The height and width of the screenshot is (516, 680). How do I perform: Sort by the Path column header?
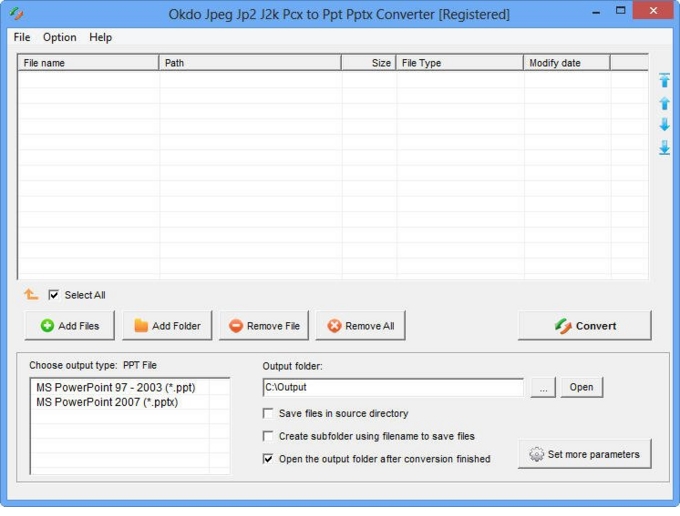tap(250, 63)
